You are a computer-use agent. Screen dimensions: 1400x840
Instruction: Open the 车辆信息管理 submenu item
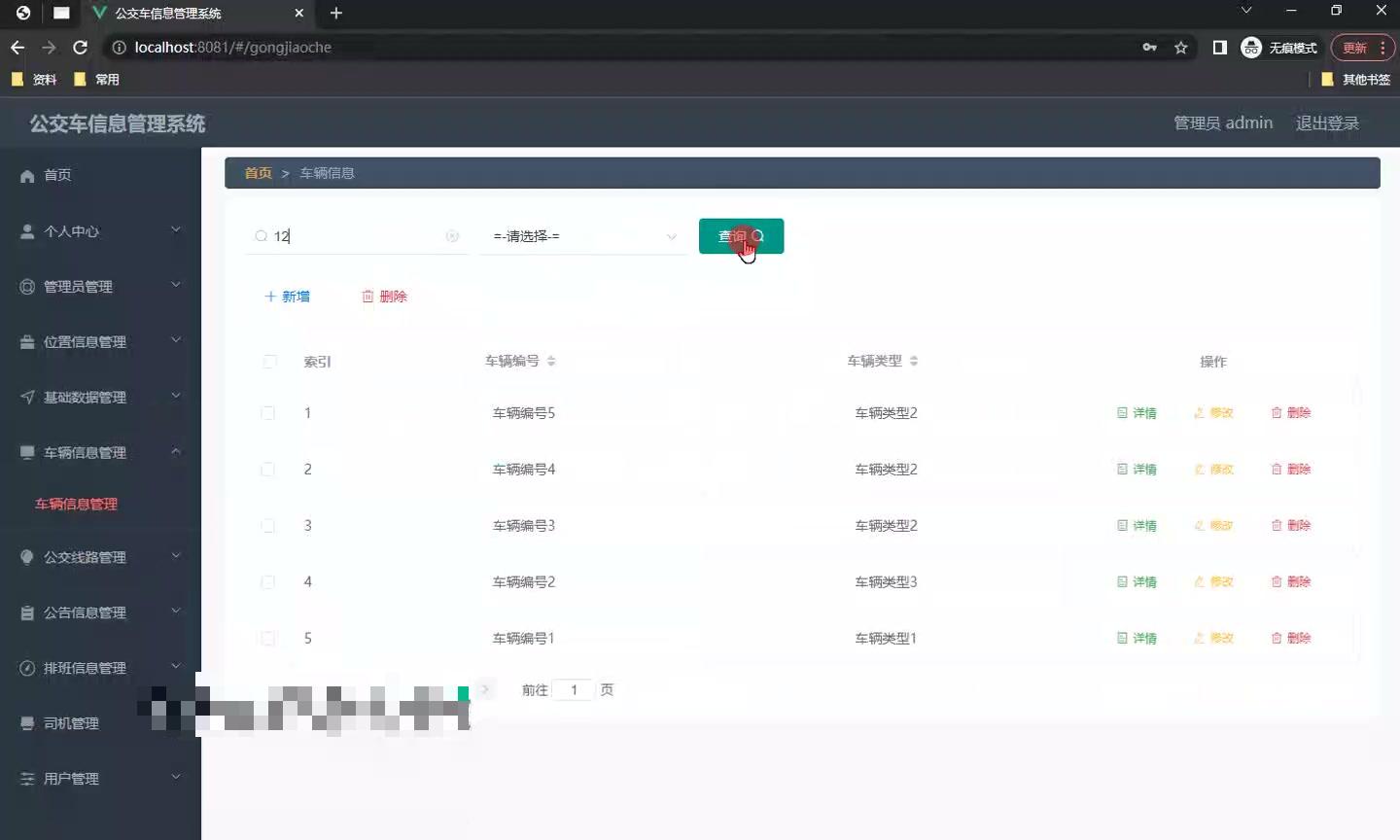tap(75, 504)
